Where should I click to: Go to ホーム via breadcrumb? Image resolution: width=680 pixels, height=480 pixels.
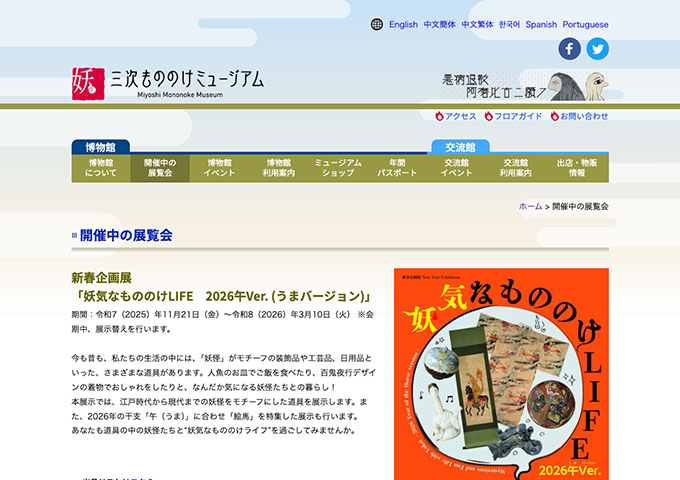[x=530, y=206]
